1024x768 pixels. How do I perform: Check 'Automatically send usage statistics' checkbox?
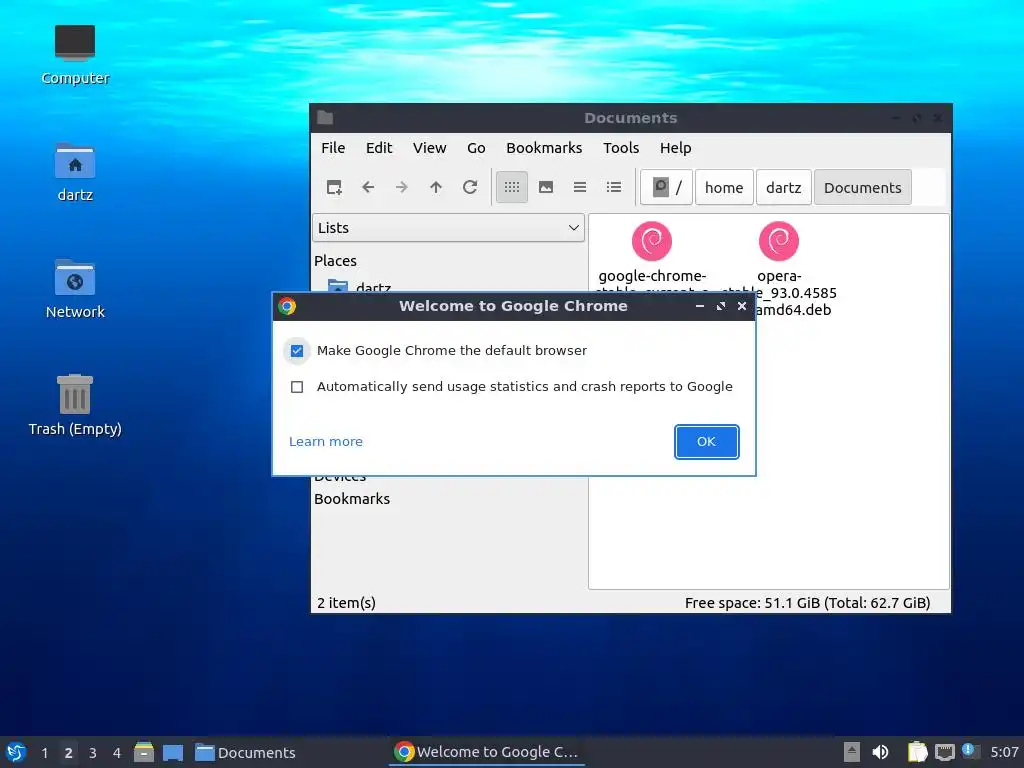tap(296, 387)
